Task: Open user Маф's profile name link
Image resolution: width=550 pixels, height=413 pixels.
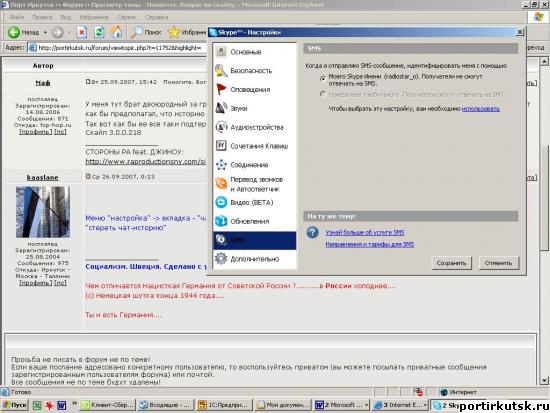Action: 43,83
